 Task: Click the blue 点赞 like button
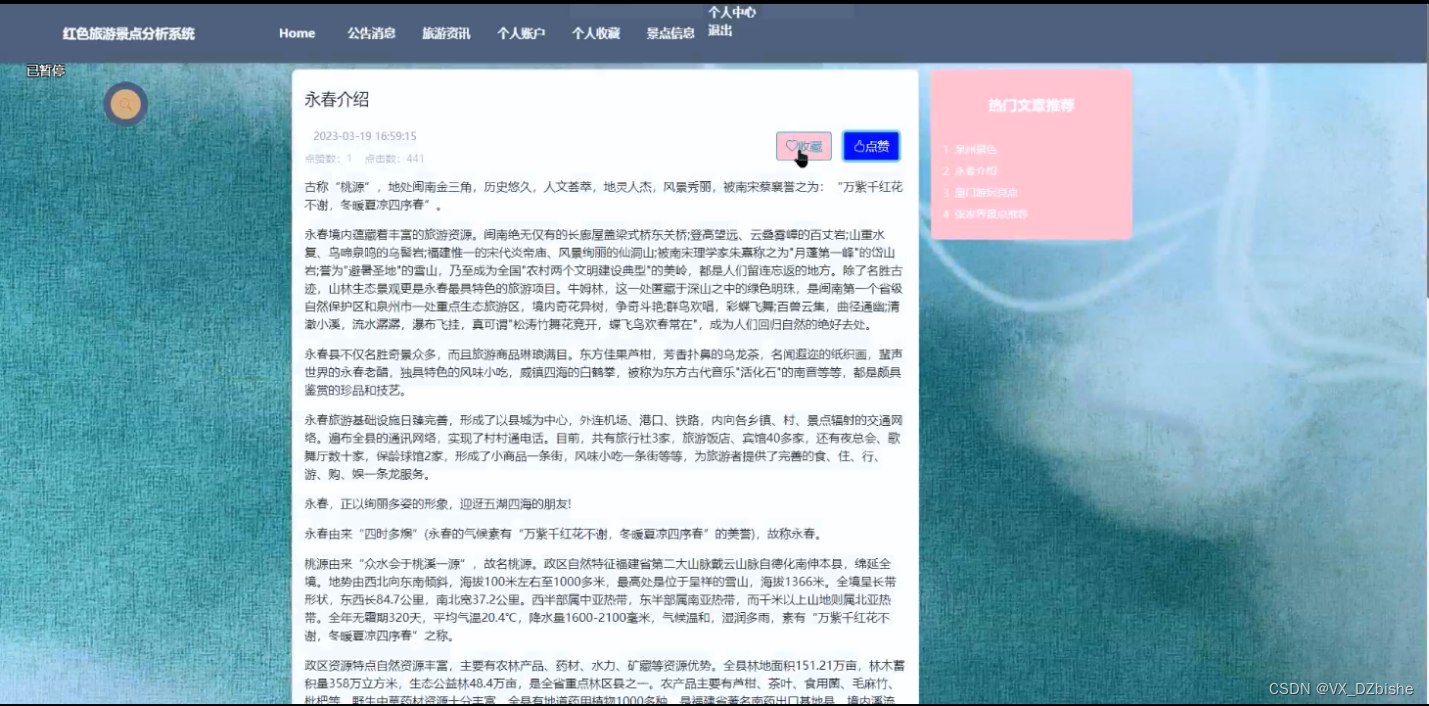coord(871,146)
